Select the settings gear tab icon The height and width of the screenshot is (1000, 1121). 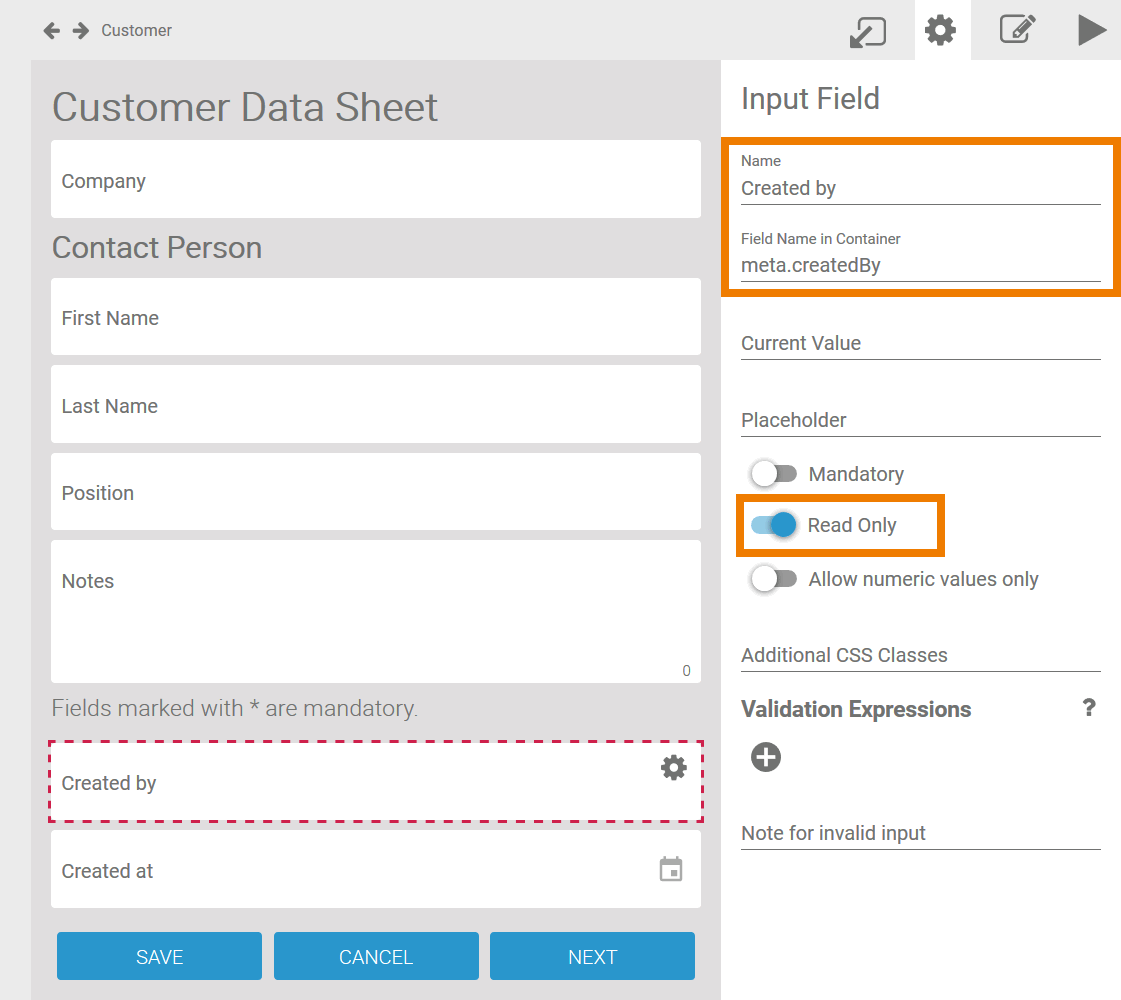[940, 31]
